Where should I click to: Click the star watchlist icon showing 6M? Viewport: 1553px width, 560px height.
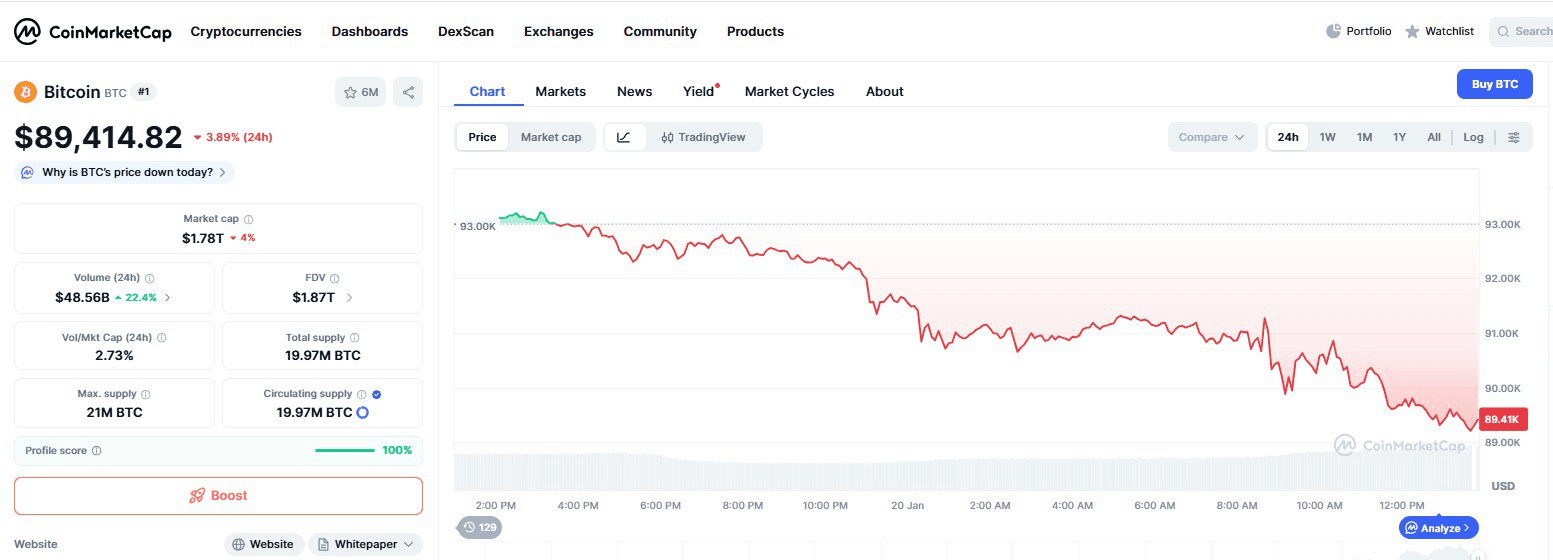(x=360, y=92)
